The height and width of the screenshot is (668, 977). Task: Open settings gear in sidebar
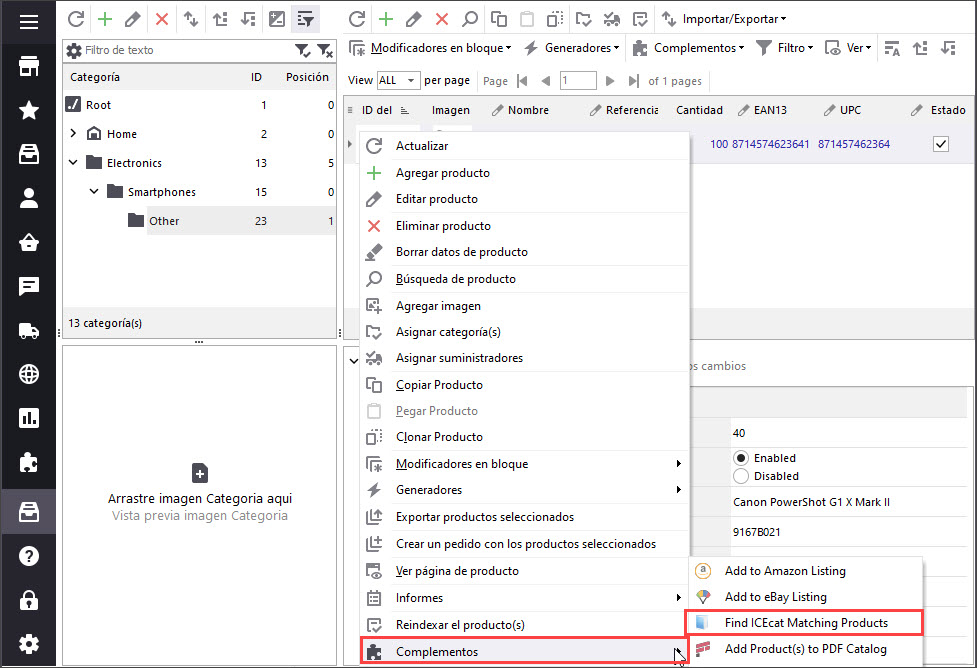point(29,644)
